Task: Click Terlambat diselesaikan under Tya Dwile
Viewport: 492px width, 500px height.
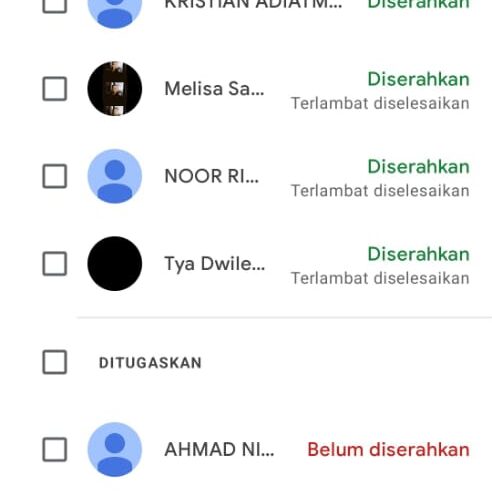Action: tap(380, 278)
